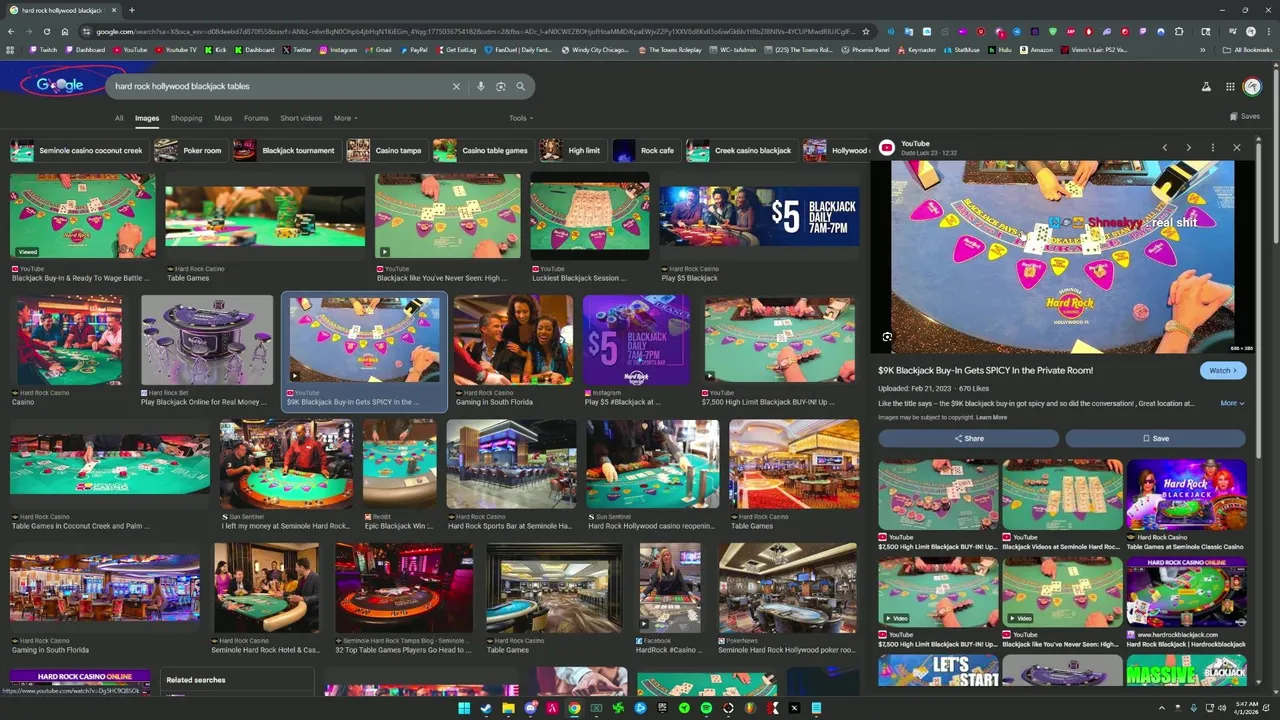The width and height of the screenshot is (1280, 720).
Task: Open the New Tab plus button
Action: pyautogui.click(x=131, y=10)
